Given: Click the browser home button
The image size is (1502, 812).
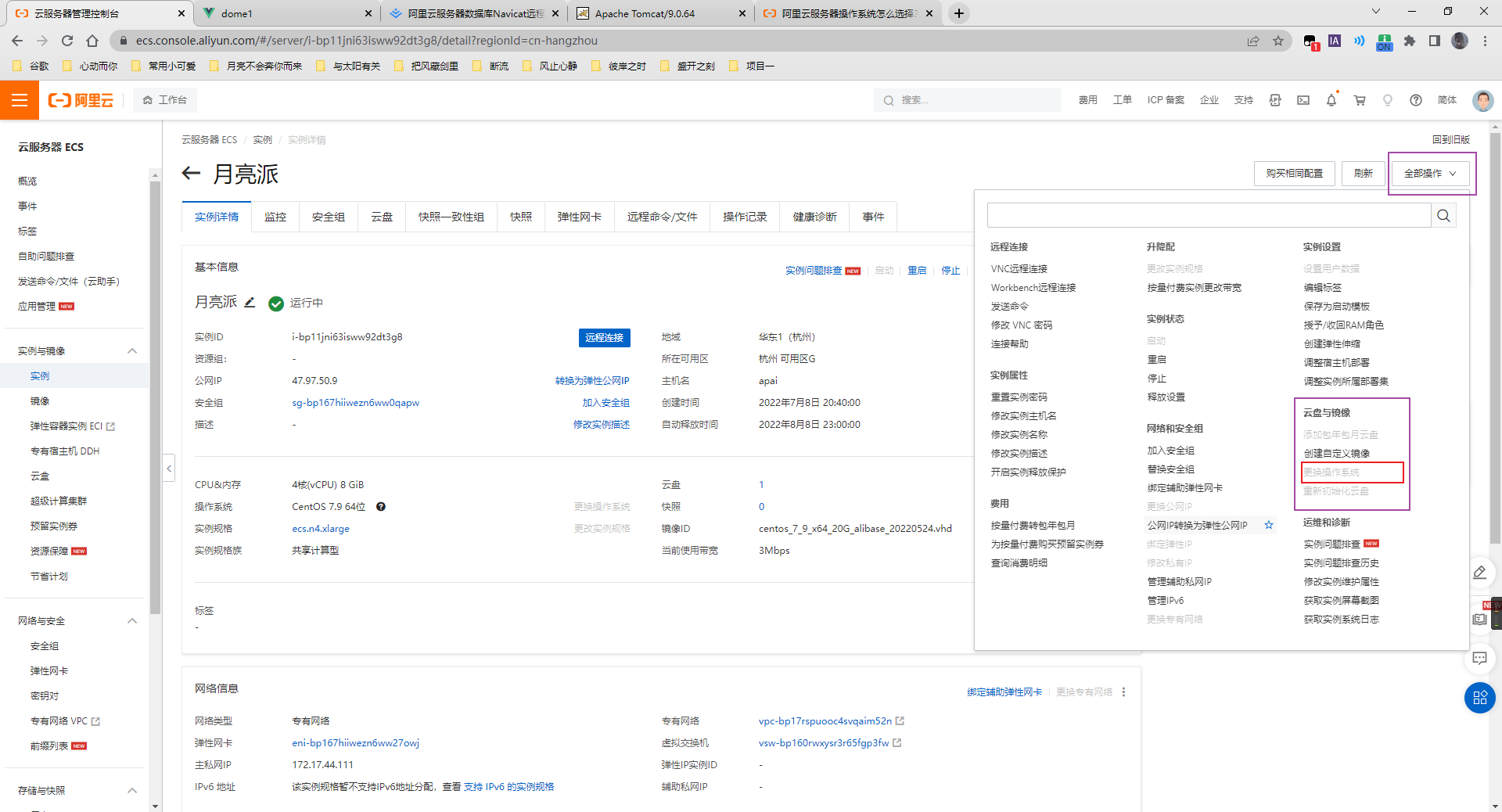Looking at the screenshot, I should click(x=92, y=41).
